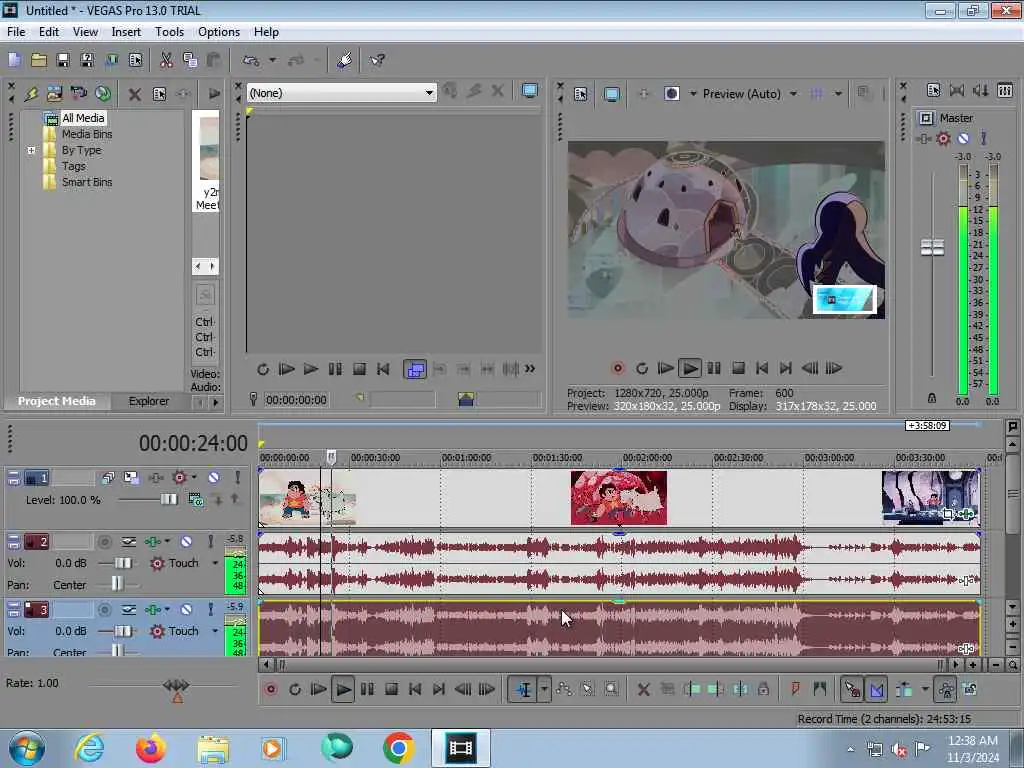The image size is (1024, 768).
Task: Click the Copy icon in main toolbar
Action: coord(190,60)
